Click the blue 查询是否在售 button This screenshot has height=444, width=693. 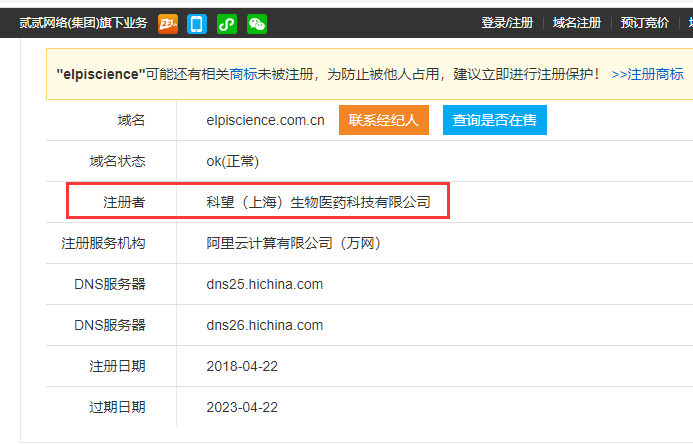coord(495,120)
